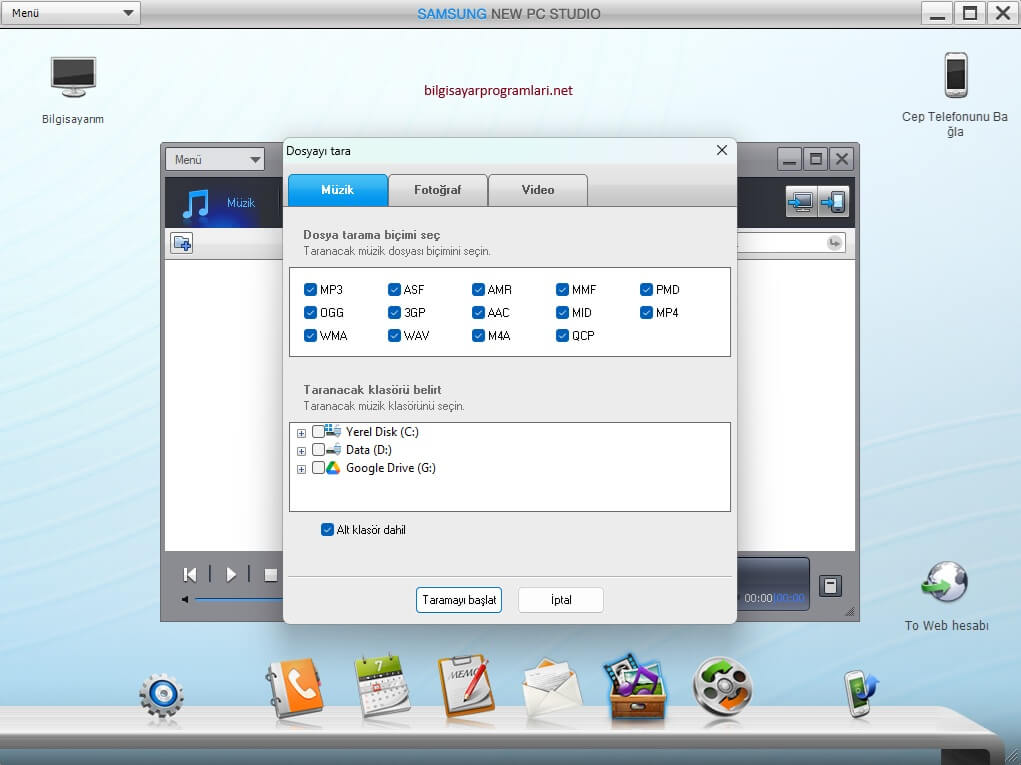The height and width of the screenshot is (765, 1021).
Task: Open the calendar icon in dock
Action: tap(382, 685)
